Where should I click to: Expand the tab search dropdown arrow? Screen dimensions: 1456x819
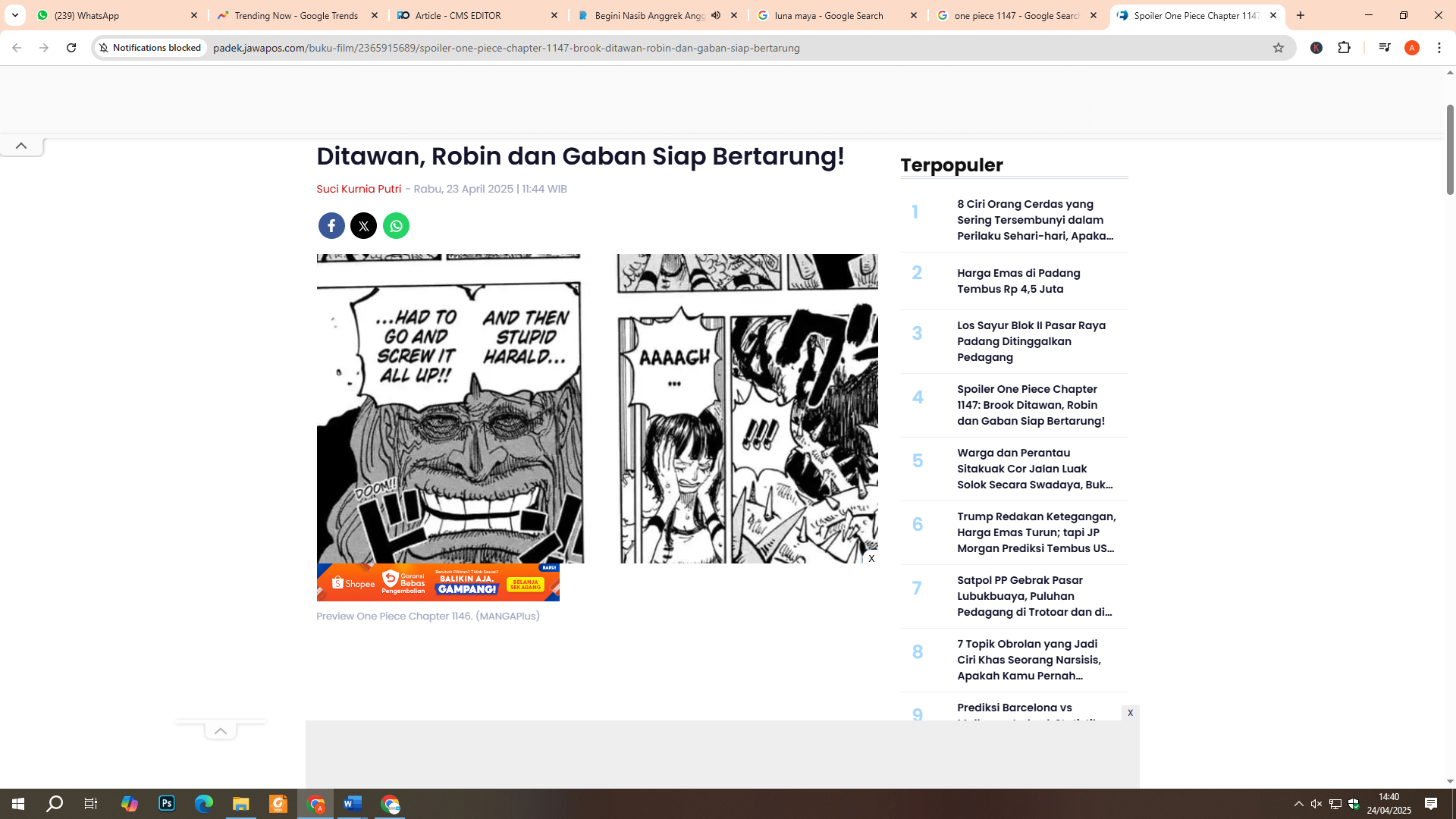tap(15, 15)
